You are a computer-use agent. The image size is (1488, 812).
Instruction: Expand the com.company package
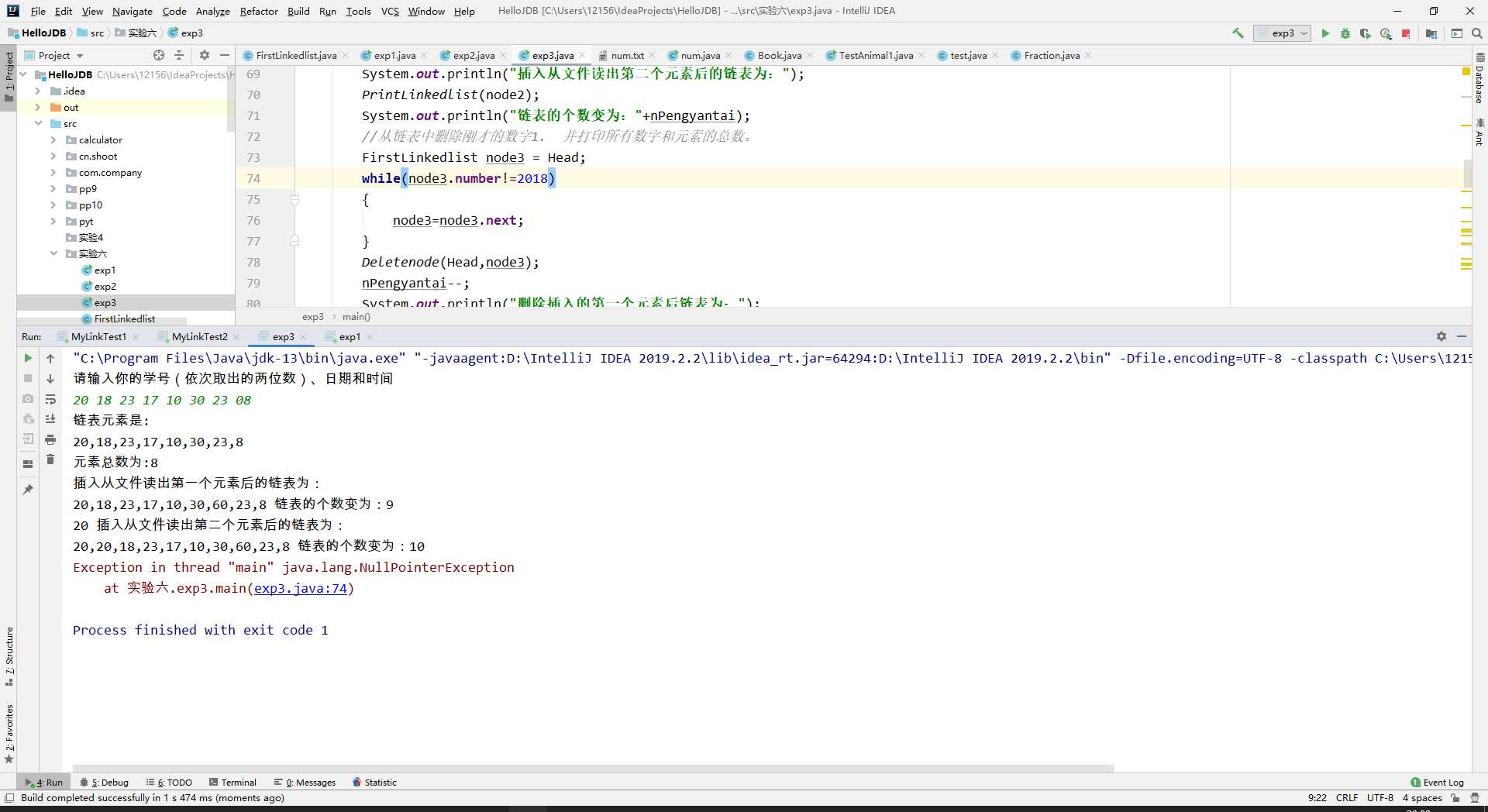[x=53, y=172]
